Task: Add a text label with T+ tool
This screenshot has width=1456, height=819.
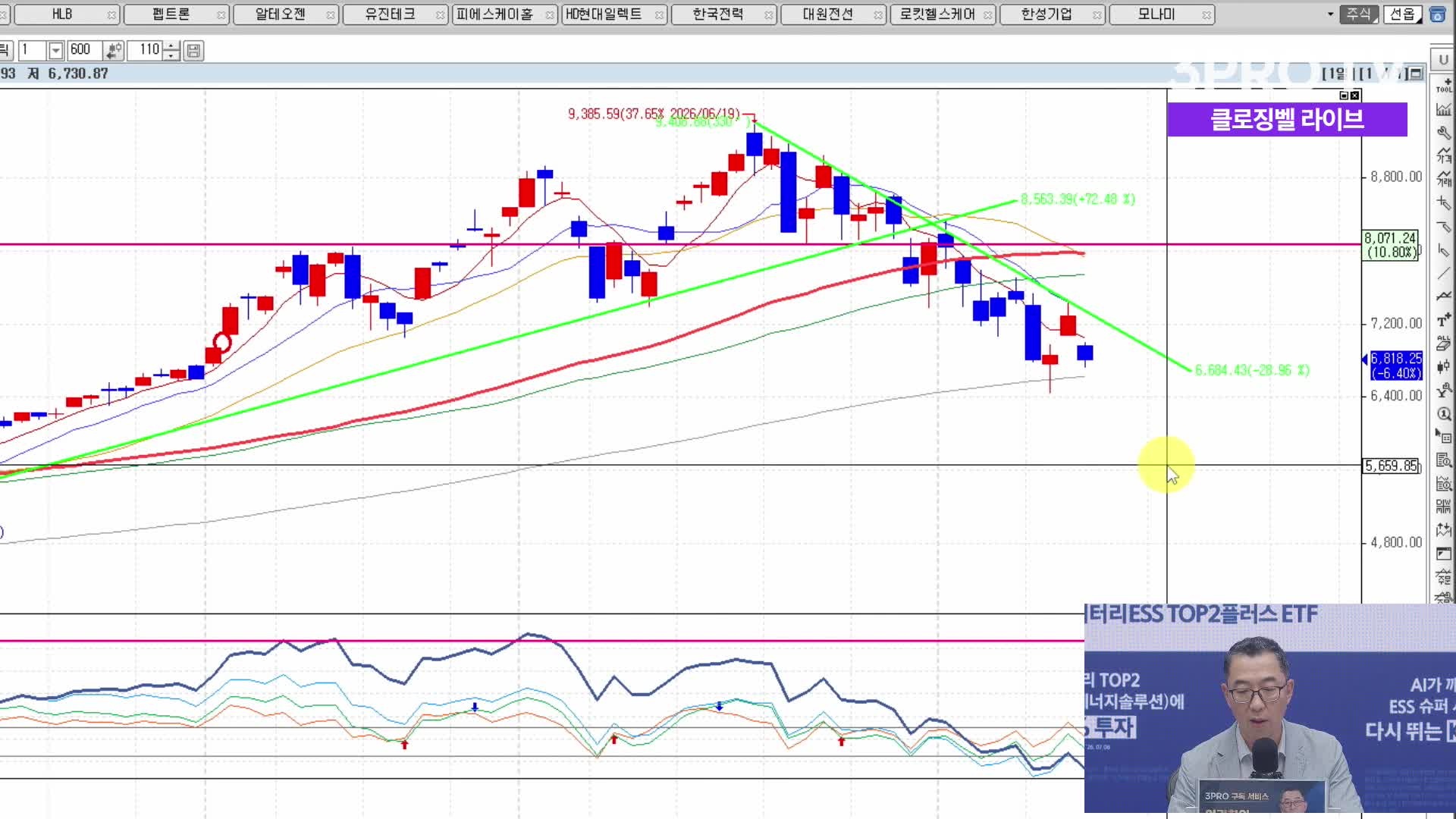Action: 1444,319
